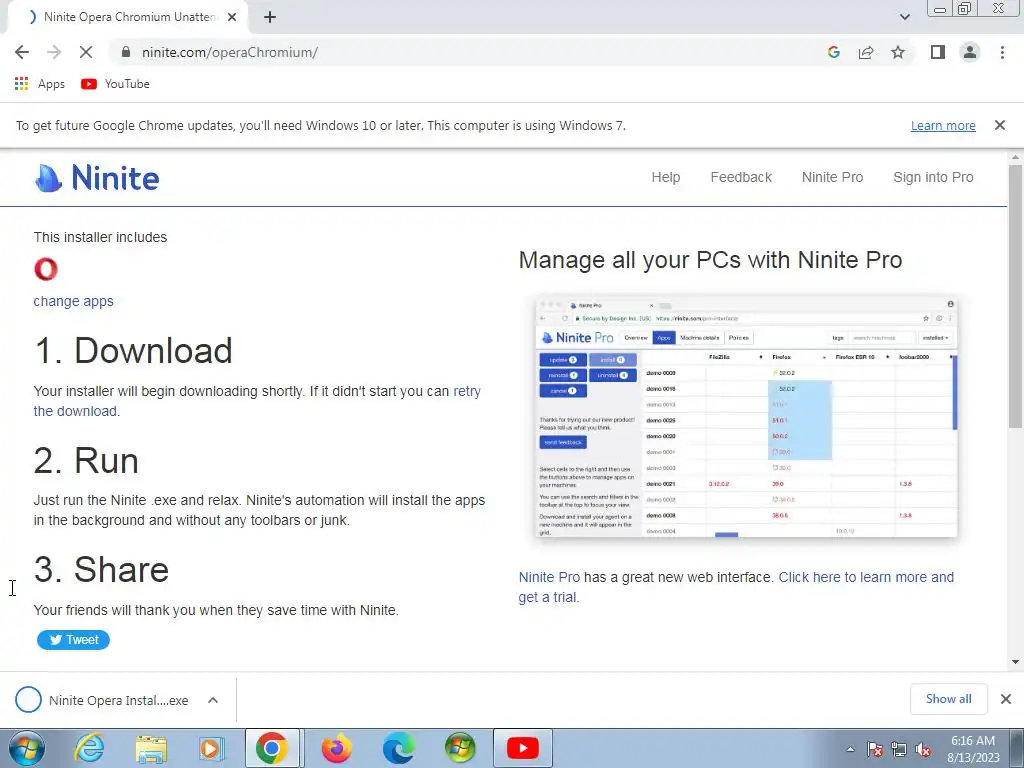
Task: Click the muted volume tray icon
Action: 923,749
